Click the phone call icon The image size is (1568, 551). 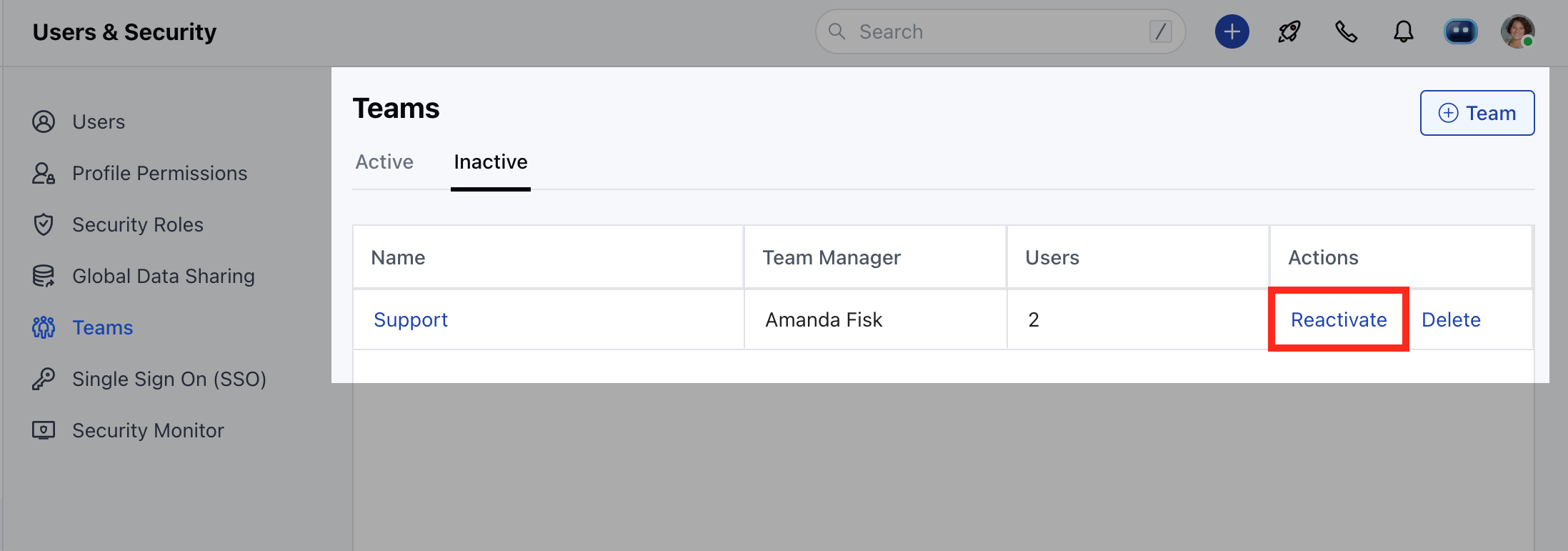(x=1347, y=32)
